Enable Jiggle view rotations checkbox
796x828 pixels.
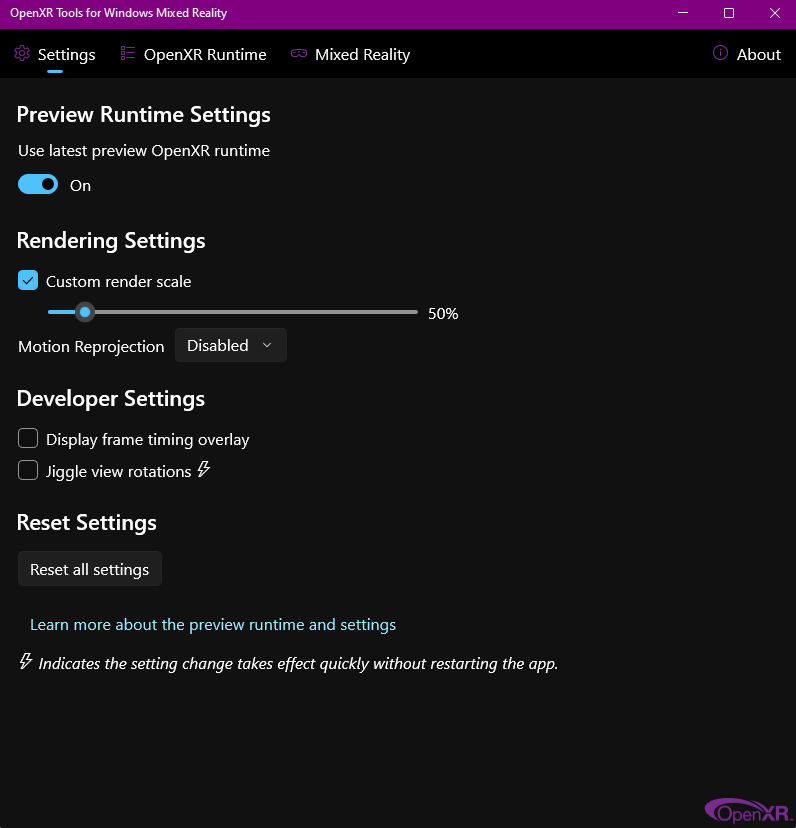click(28, 470)
